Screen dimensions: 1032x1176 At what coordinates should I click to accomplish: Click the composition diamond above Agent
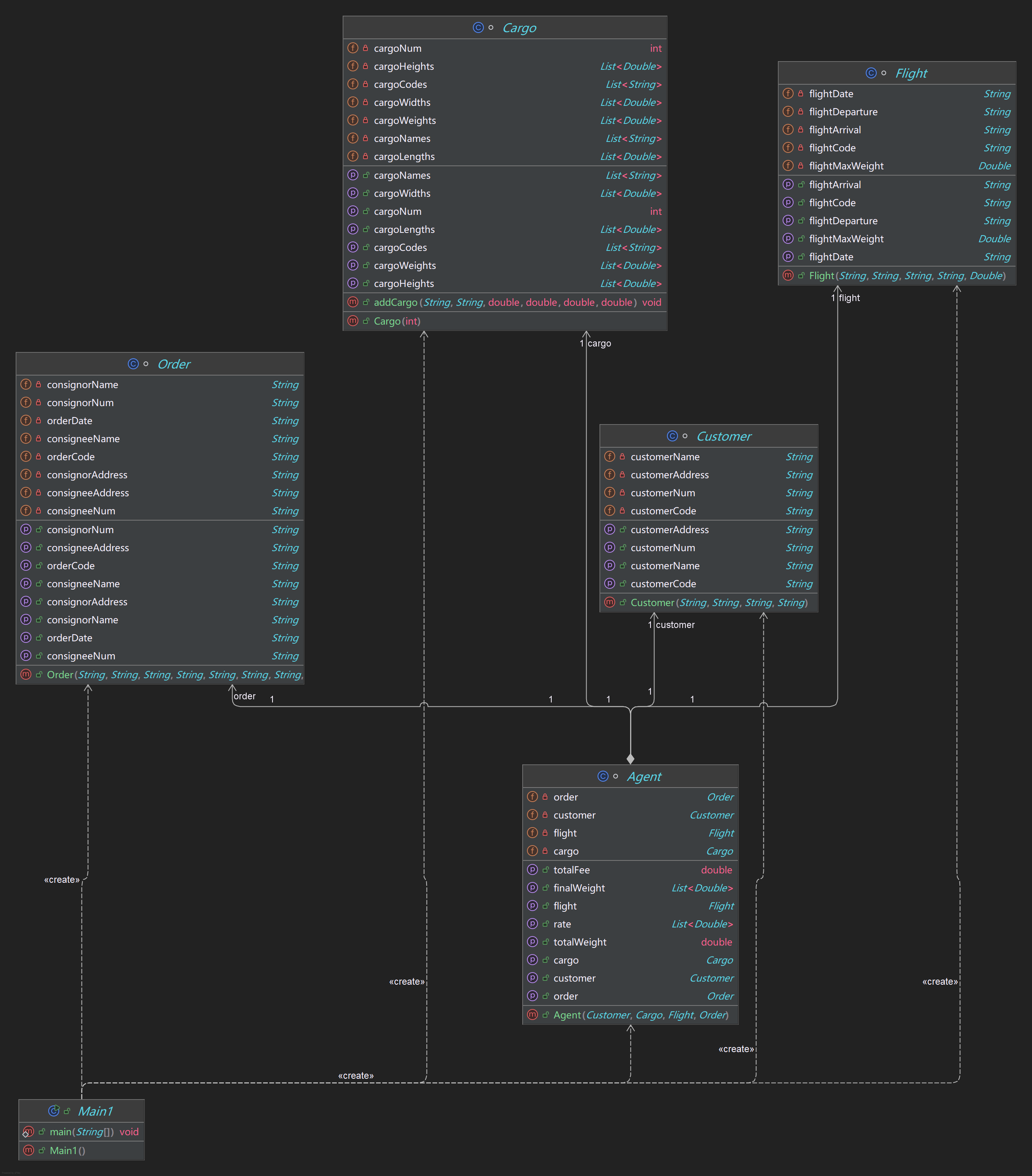(x=630, y=759)
